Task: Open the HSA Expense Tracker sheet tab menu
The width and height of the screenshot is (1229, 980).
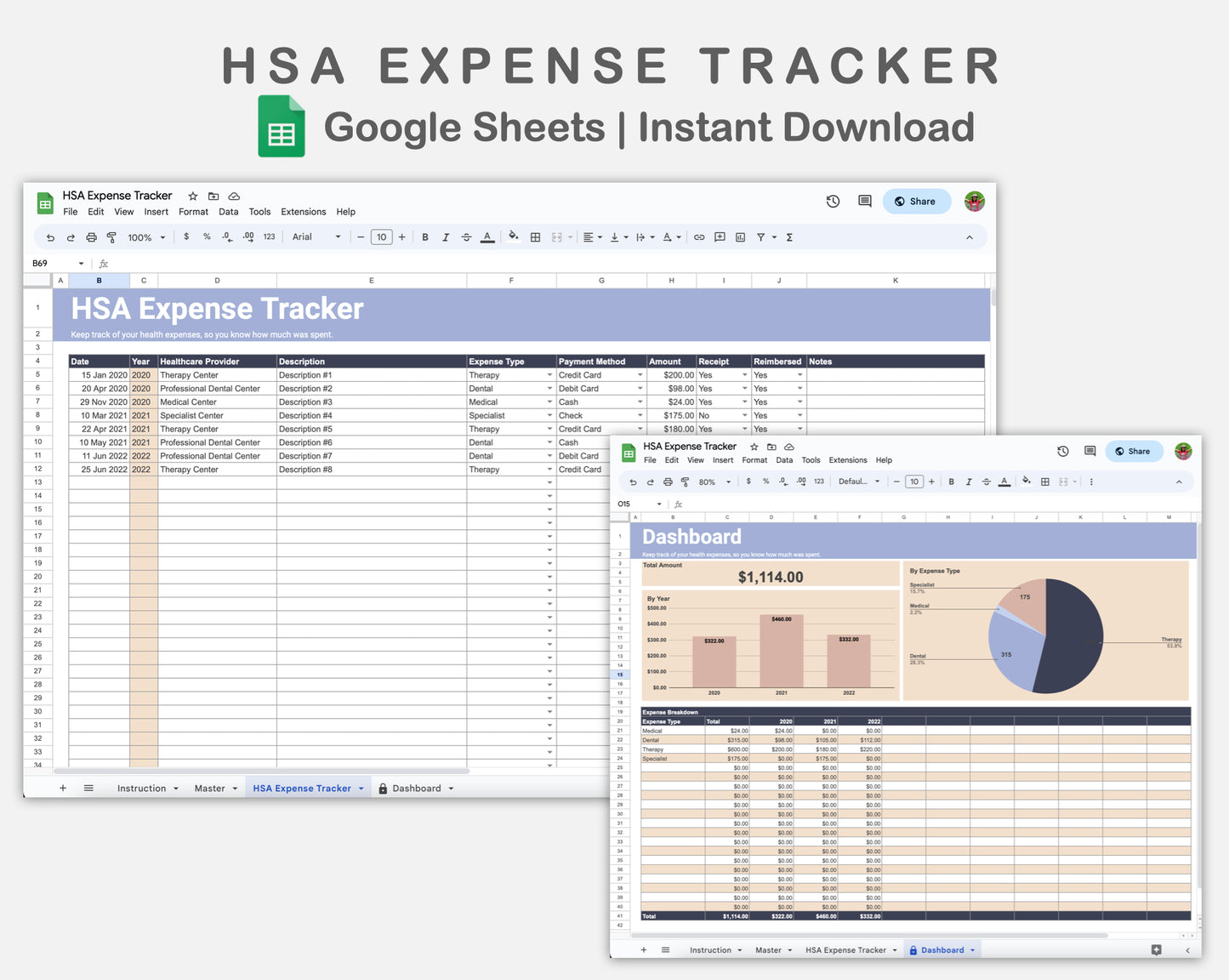Action: pos(361,788)
